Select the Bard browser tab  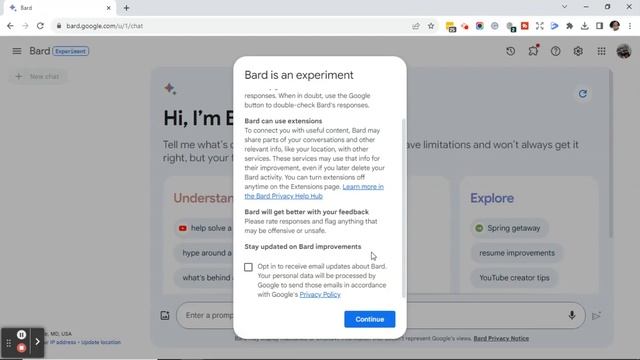(x=58, y=8)
